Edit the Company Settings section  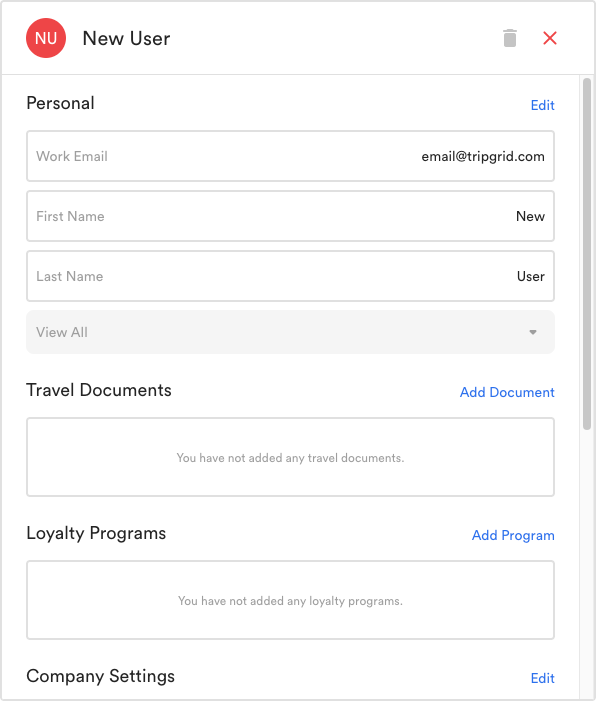542,678
